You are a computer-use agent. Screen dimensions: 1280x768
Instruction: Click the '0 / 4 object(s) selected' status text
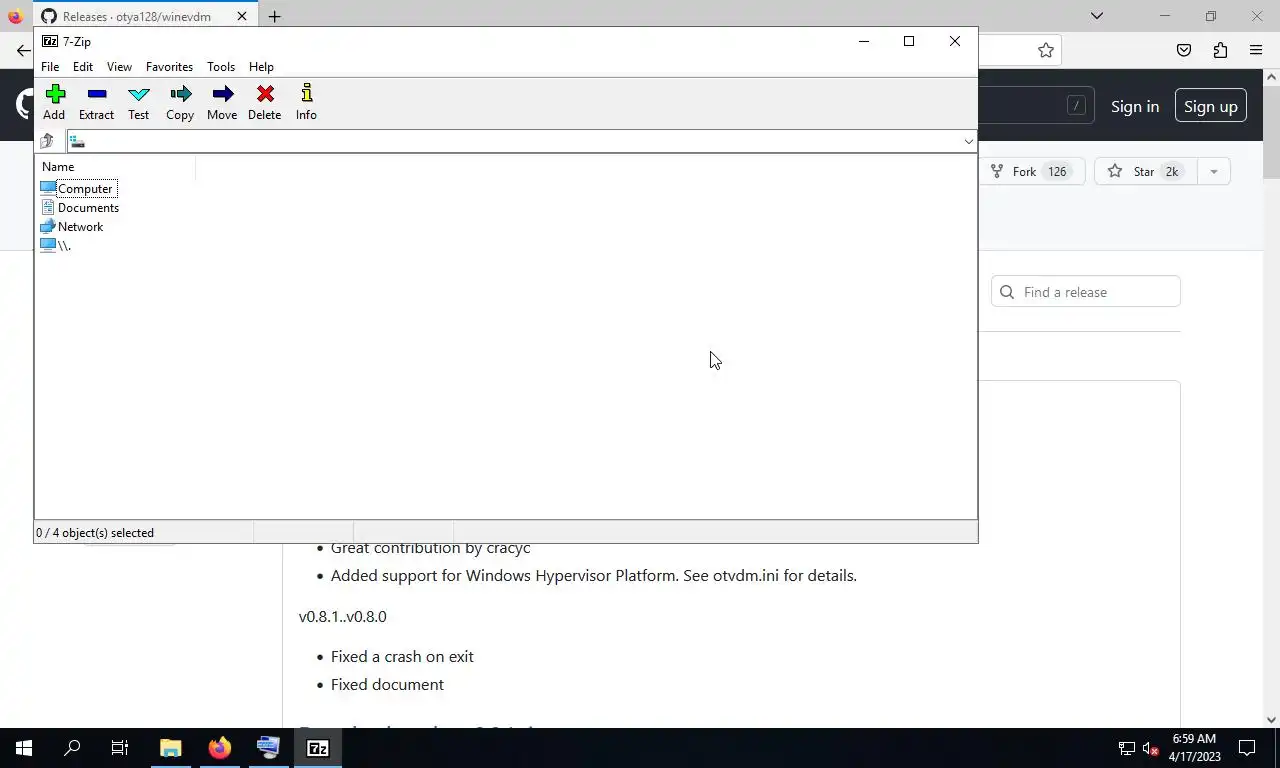[x=95, y=533]
